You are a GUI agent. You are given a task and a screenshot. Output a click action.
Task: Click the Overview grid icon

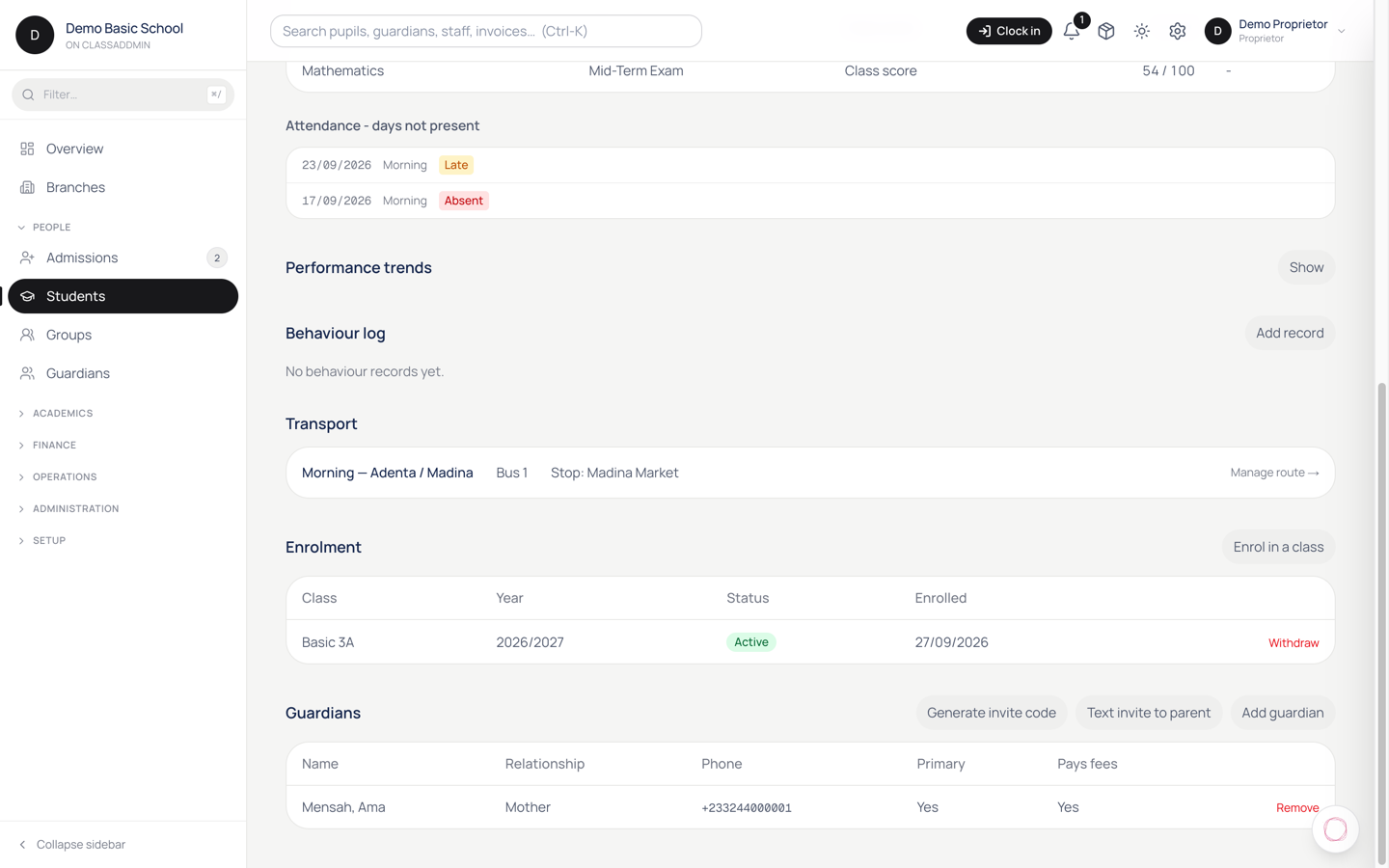27,149
